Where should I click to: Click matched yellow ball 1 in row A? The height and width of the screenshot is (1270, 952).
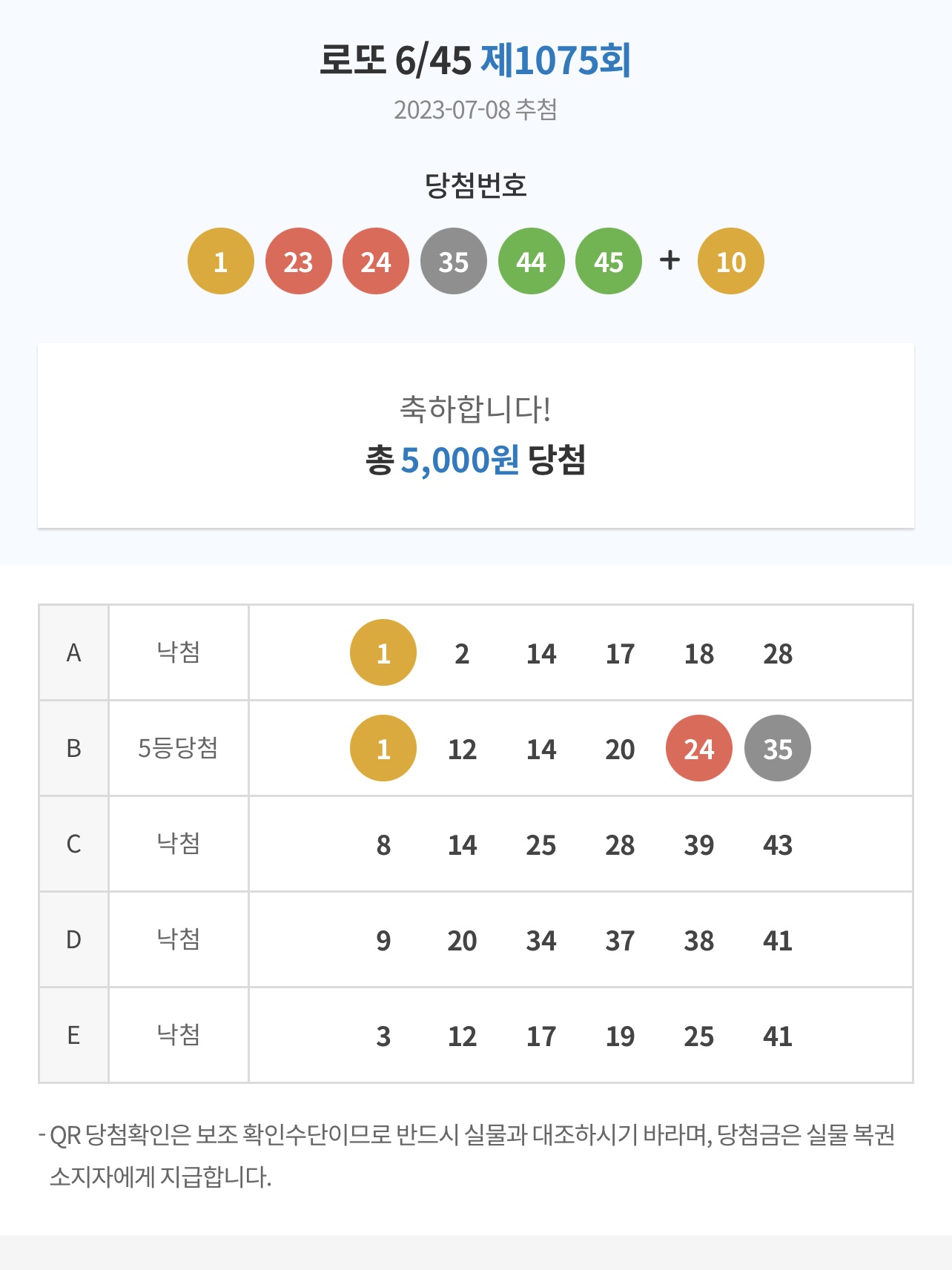tap(383, 652)
